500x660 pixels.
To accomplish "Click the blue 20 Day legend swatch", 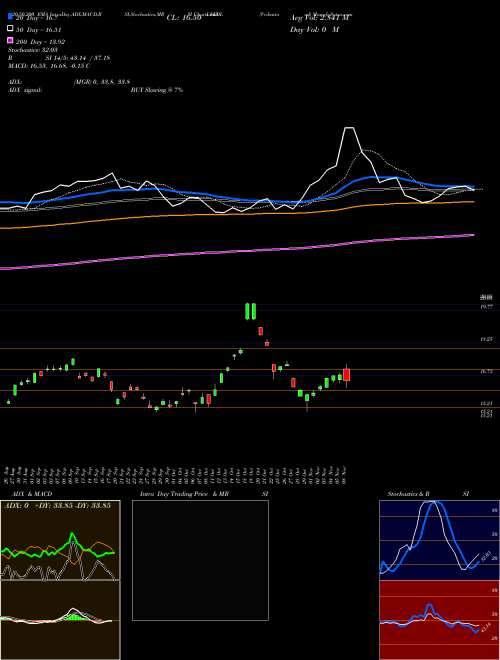I will pos(10,16).
